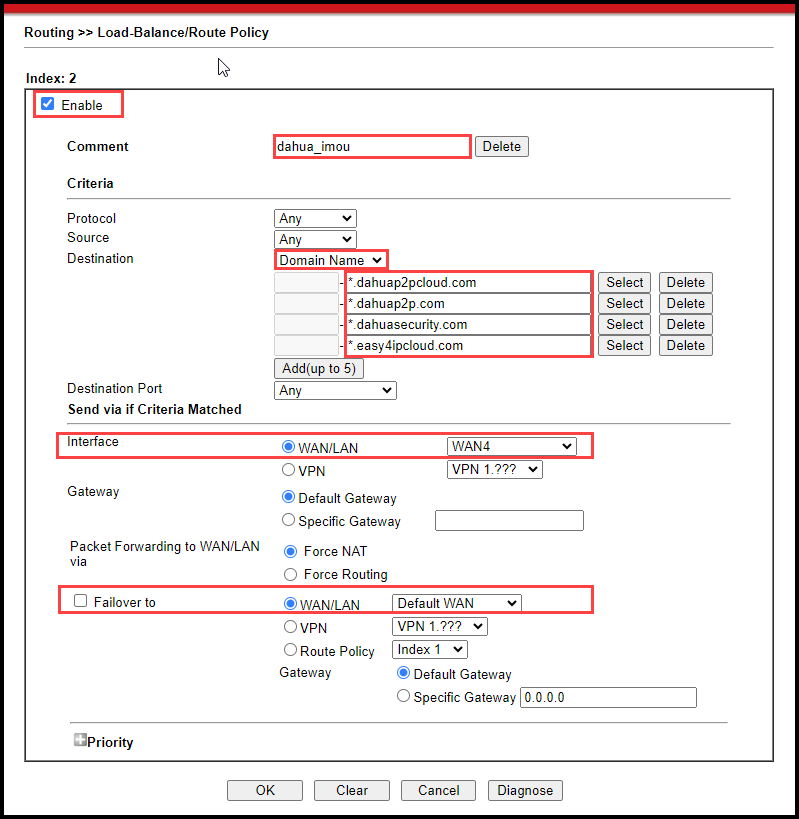Image resolution: width=799 pixels, height=819 pixels.
Task: Open Failover VPN 1.??? dropdown
Action: 440,626
